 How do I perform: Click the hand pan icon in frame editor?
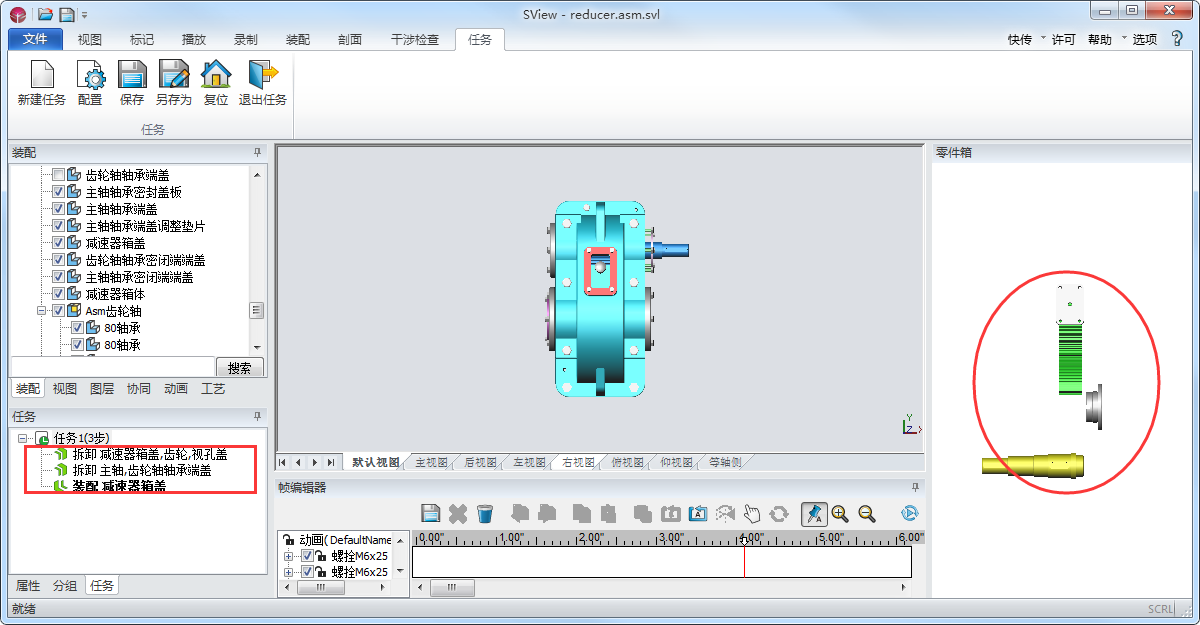pos(752,514)
